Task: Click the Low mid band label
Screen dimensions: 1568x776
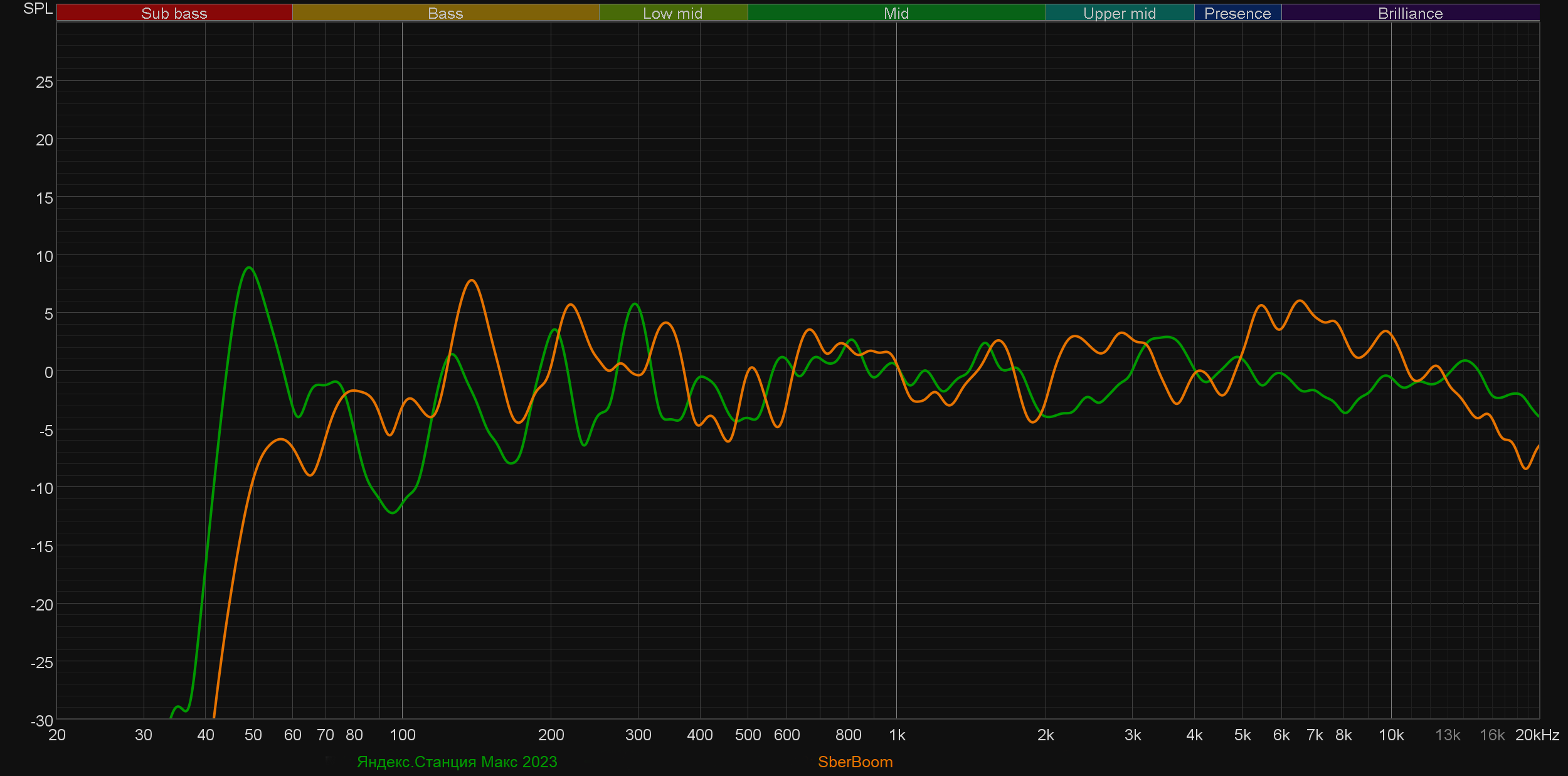Action: pyautogui.click(x=672, y=13)
